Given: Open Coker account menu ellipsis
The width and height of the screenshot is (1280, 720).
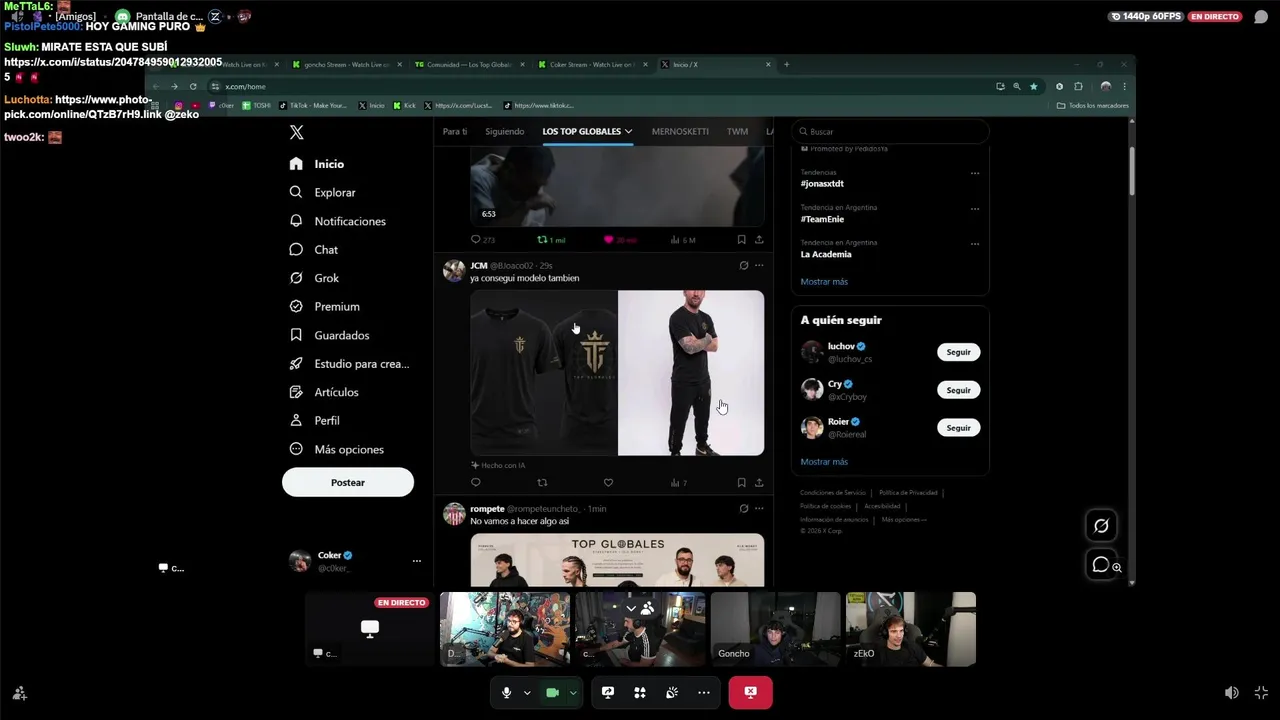Looking at the screenshot, I should (x=417, y=561).
